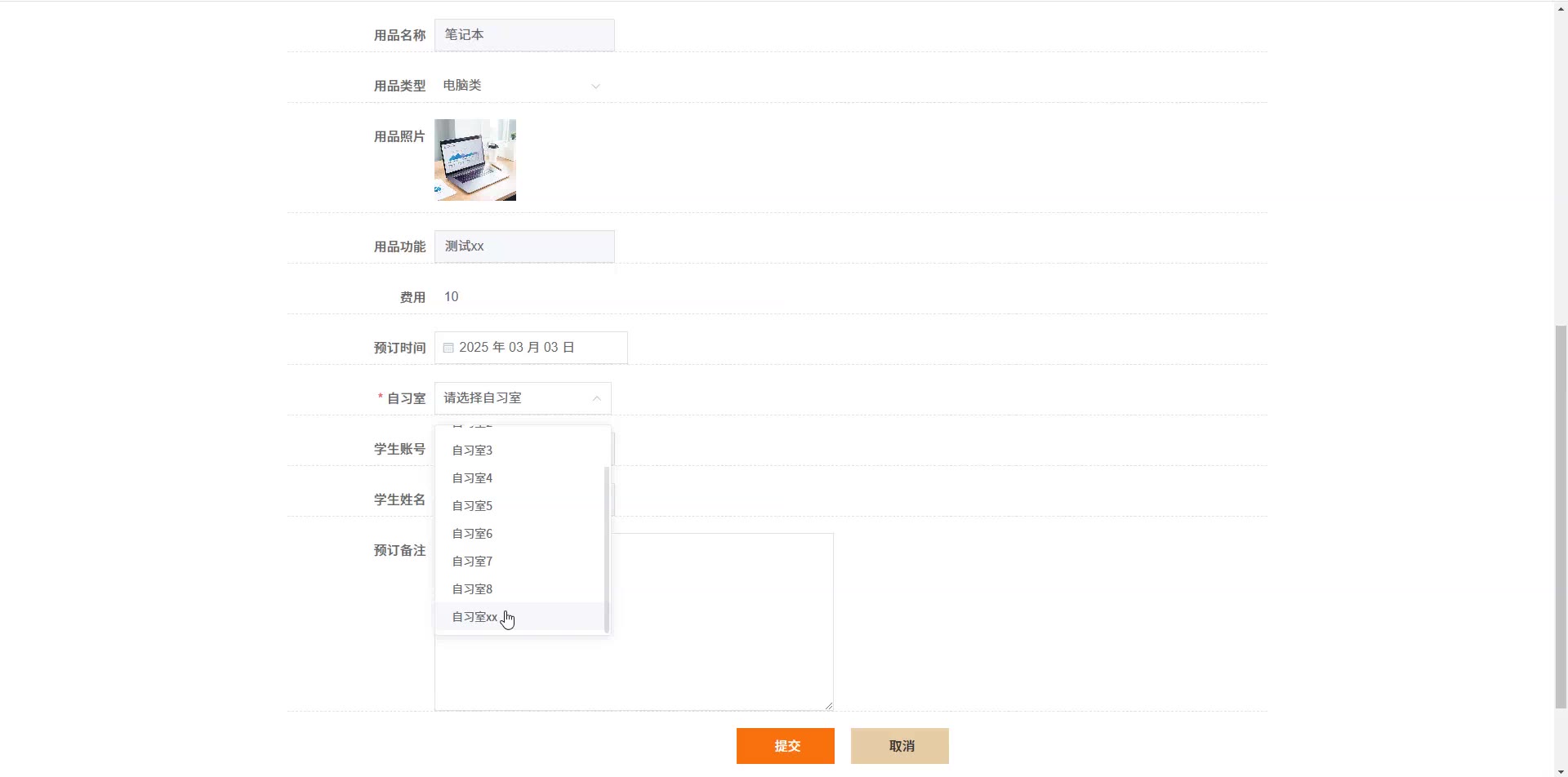Click the 请选择自习室 placeholder text
Viewport: 1568px width, 777px height.
click(x=483, y=398)
